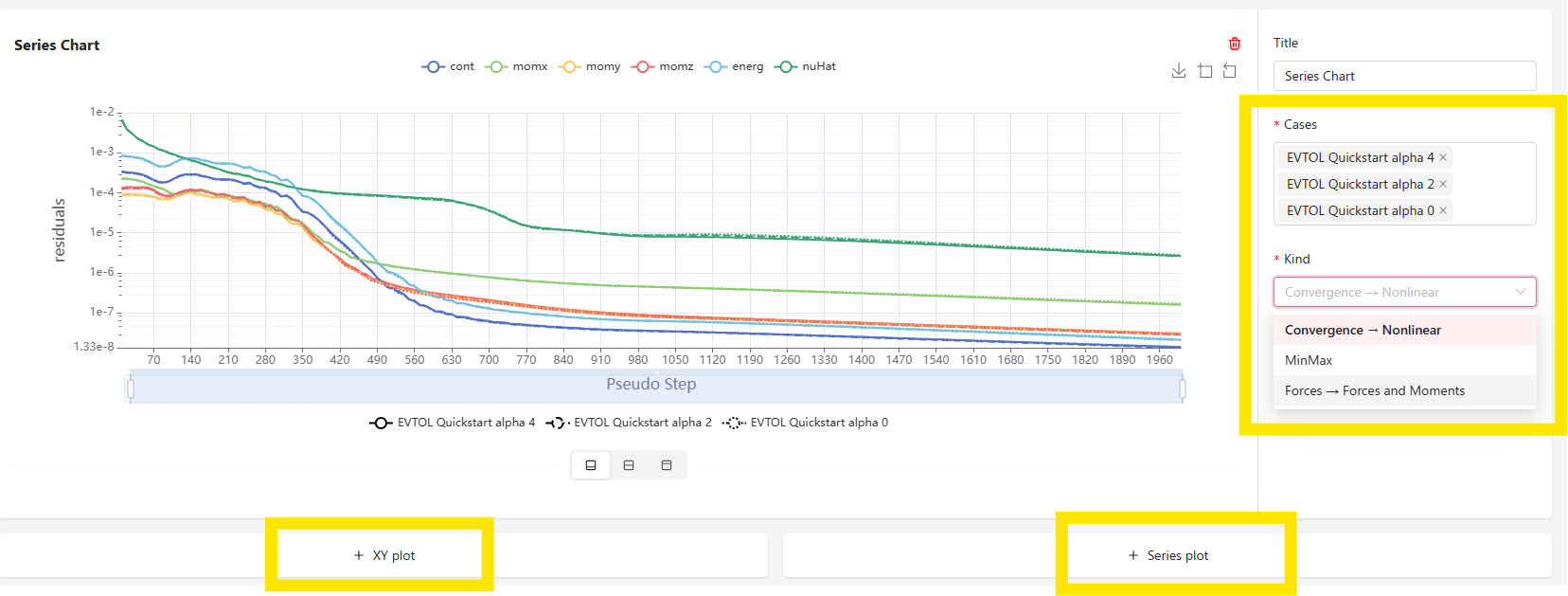Viewport: 1568px width, 596px height.
Task: Select the middle layout icon
Action: (629, 465)
